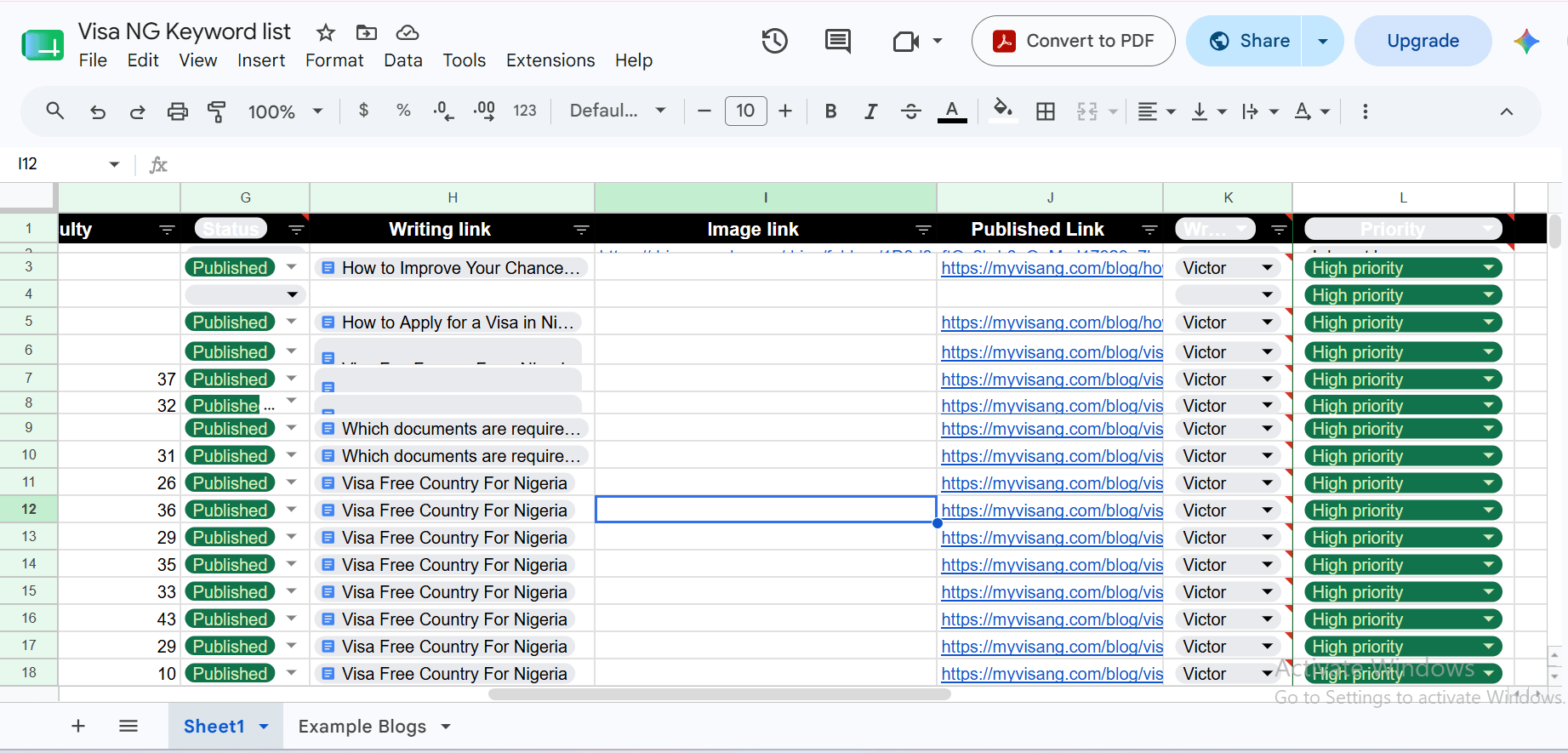
Task: Open the Insert menu
Action: coord(261,60)
